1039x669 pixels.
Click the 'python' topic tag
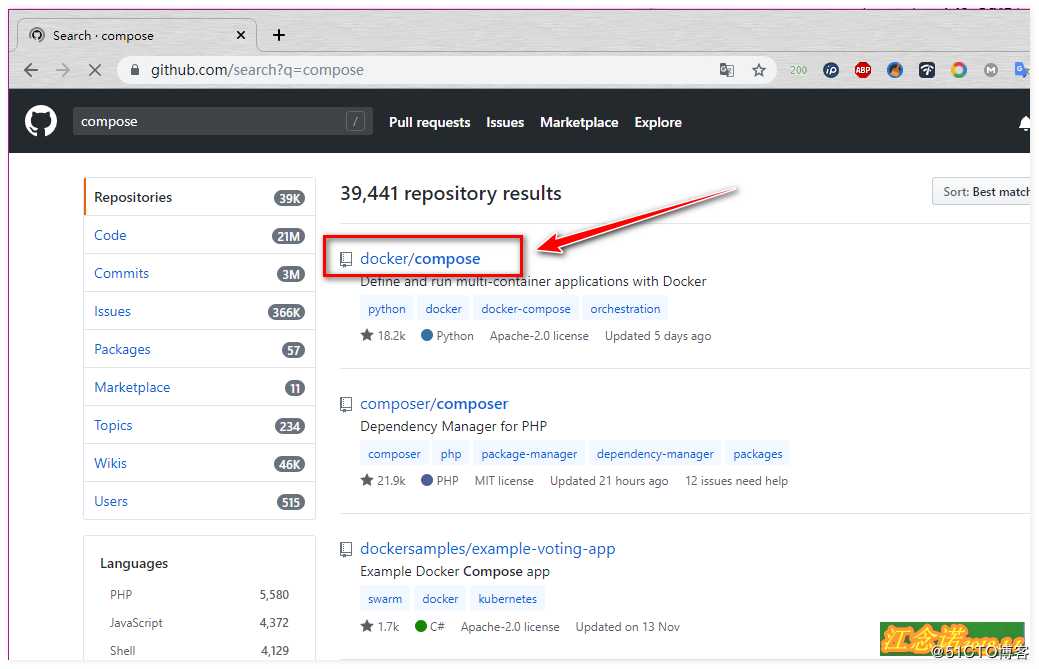click(387, 309)
